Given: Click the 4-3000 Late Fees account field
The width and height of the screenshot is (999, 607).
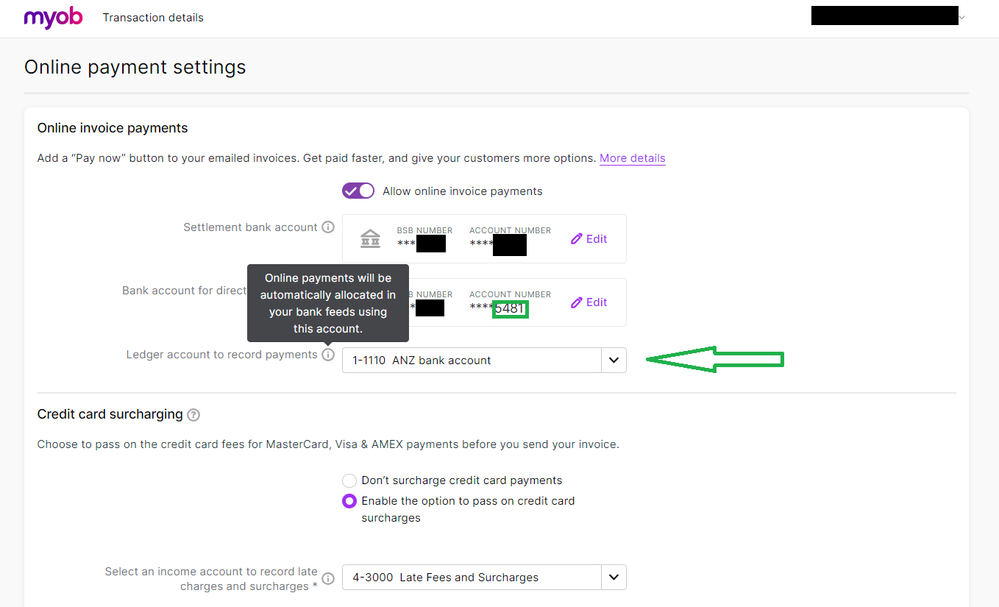Looking at the screenshot, I should (470, 577).
